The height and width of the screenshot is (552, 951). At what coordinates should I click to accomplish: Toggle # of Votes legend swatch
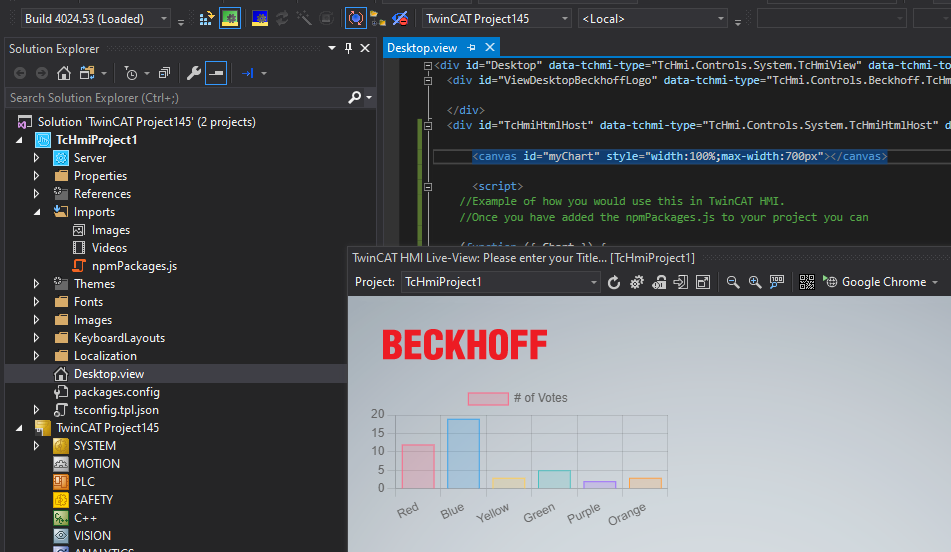488,399
